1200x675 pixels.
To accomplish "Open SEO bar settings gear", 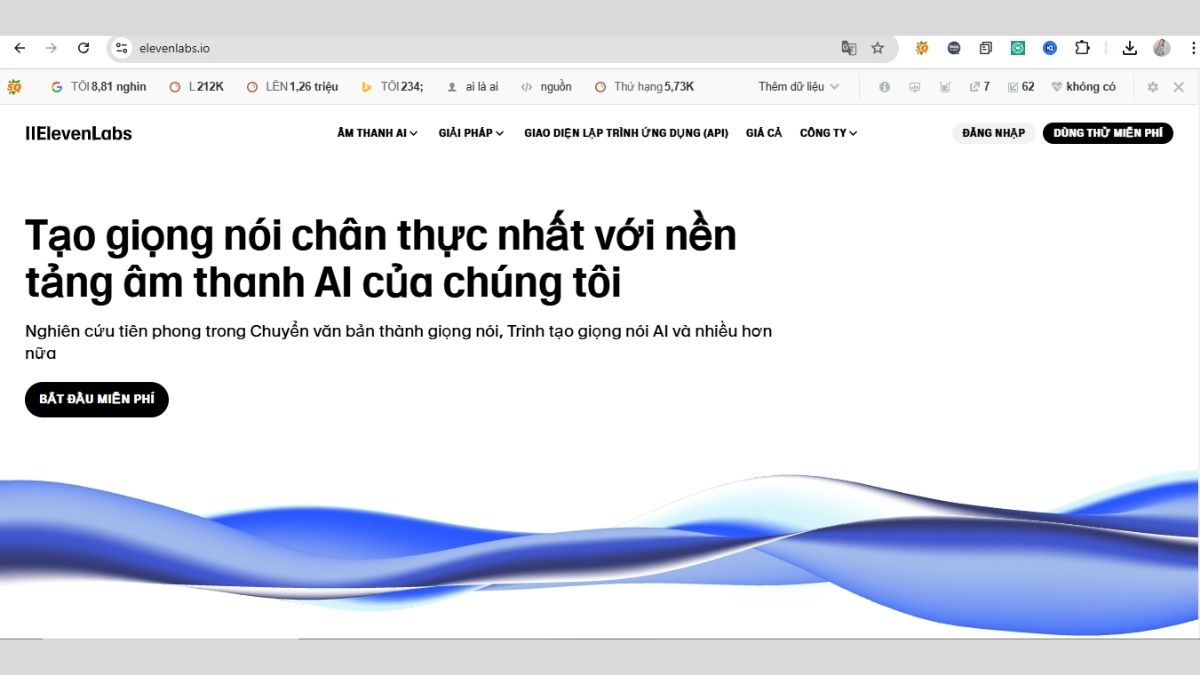I will point(1152,87).
